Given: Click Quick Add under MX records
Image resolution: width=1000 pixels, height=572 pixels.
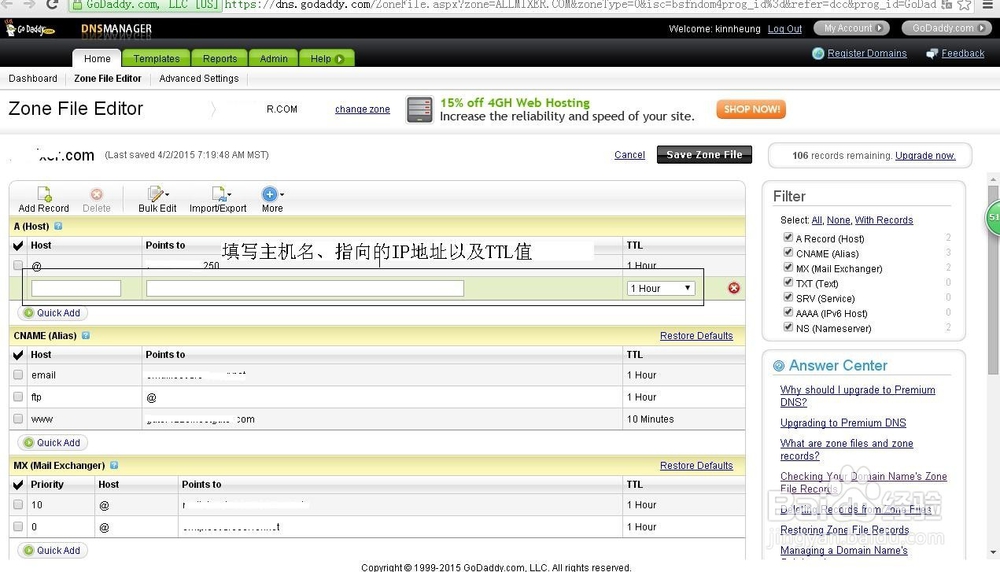Looking at the screenshot, I should point(52,550).
